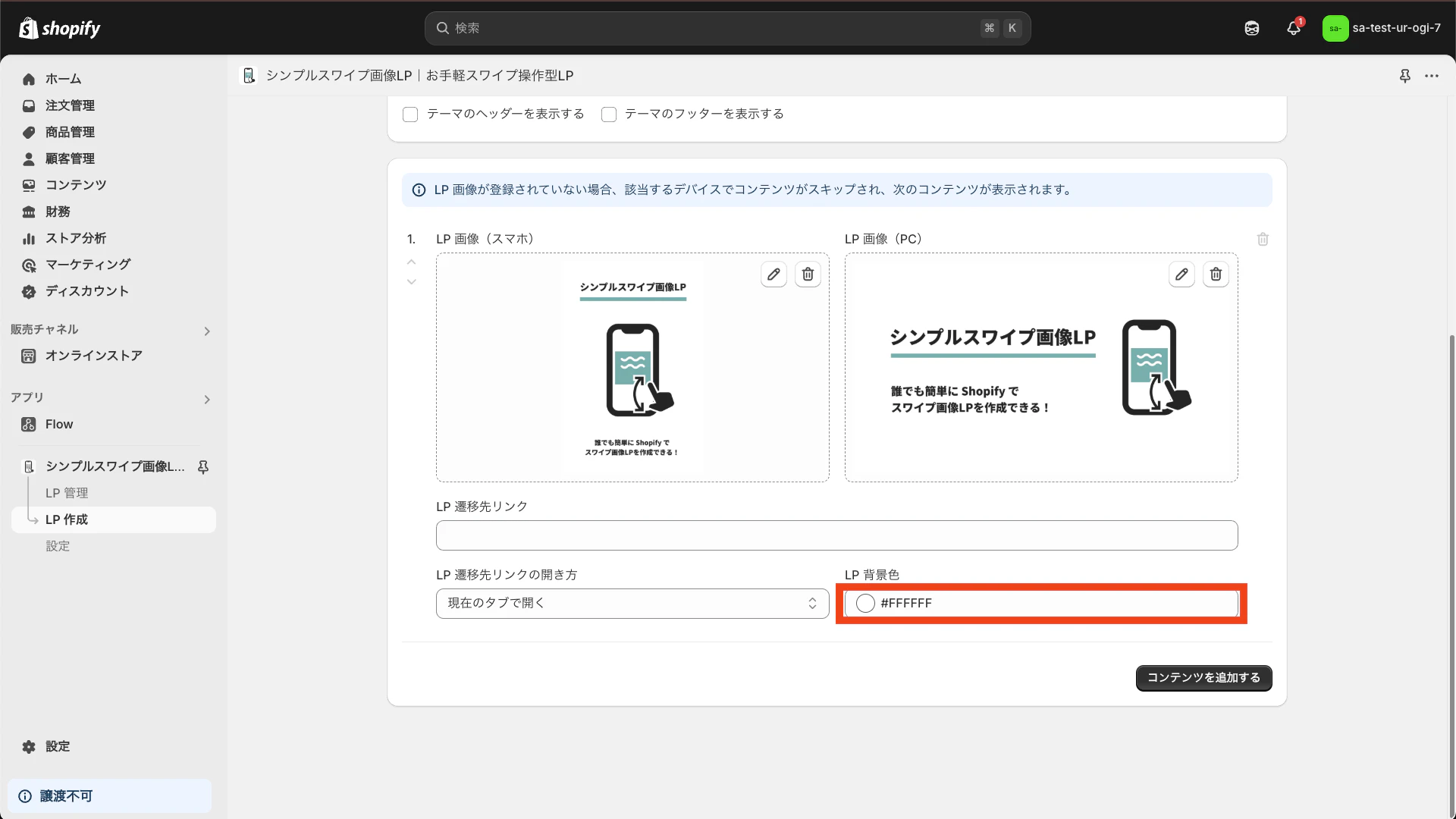Open the LP 遷移先リンクの開き方 dropdown
The width and height of the screenshot is (1456, 819).
(632, 604)
